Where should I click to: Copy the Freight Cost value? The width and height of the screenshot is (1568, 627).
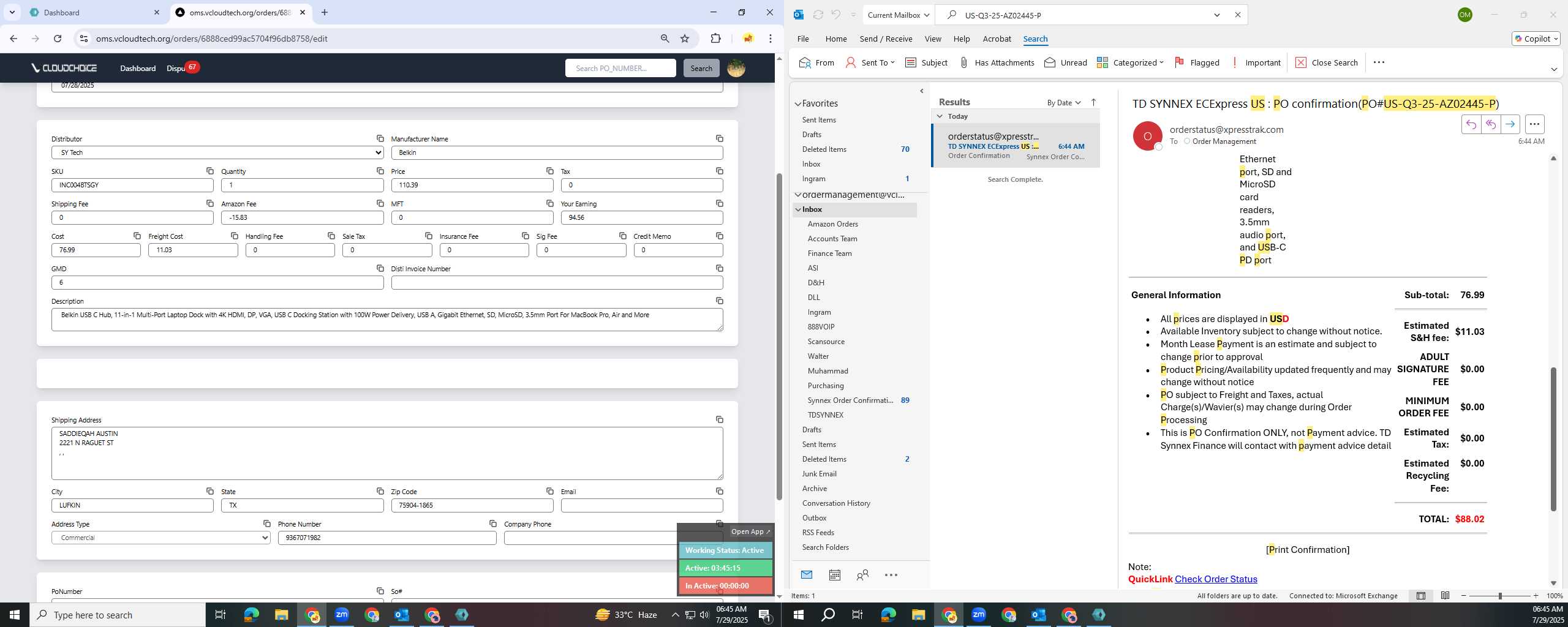(234, 236)
